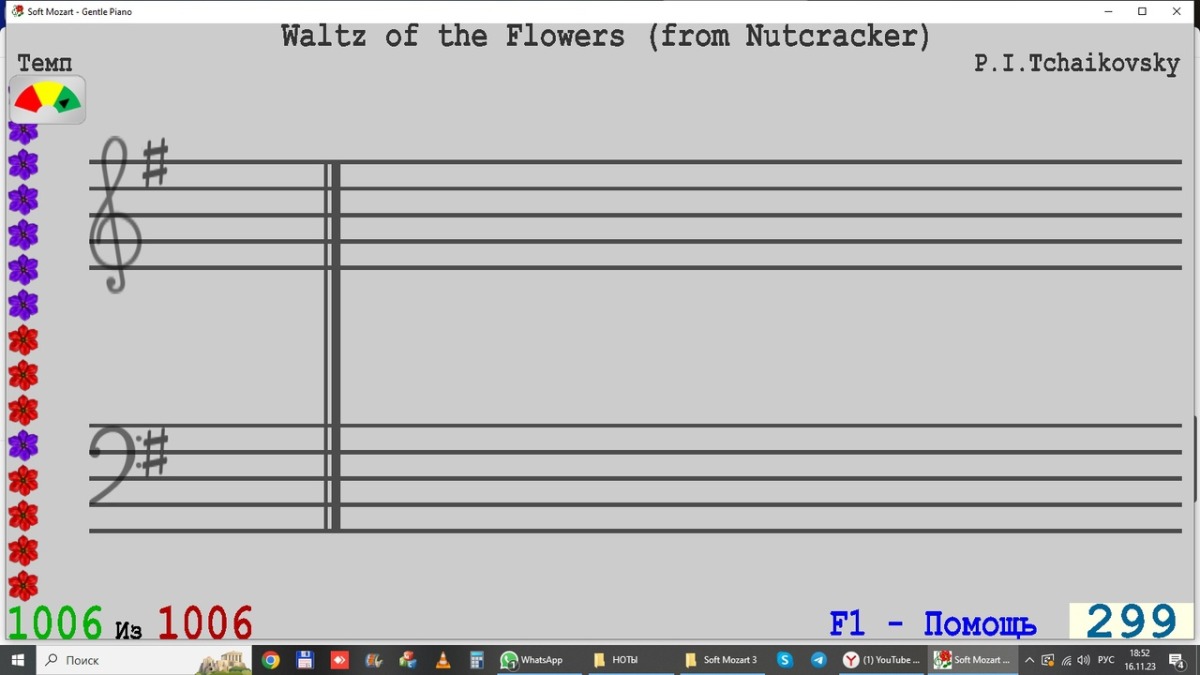Open the blue floppy disk taskbar app
Image resolution: width=1200 pixels, height=675 pixels.
pyautogui.click(x=305, y=660)
